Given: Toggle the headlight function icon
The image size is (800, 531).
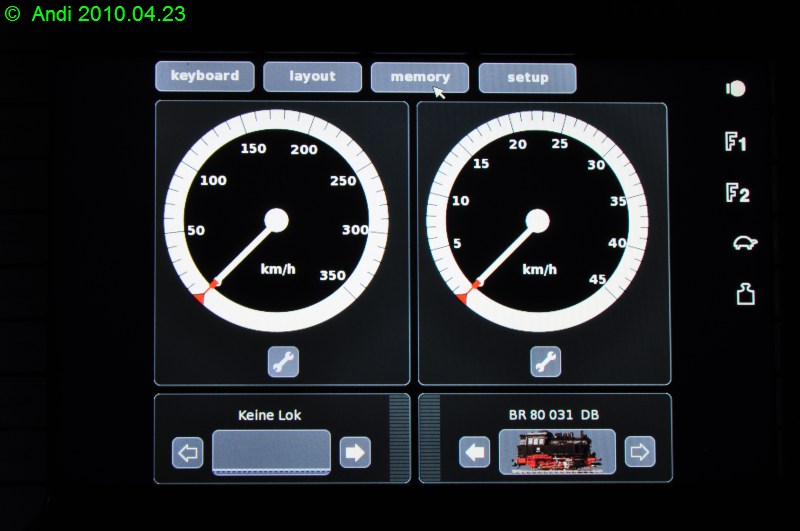Looking at the screenshot, I should 735,88.
